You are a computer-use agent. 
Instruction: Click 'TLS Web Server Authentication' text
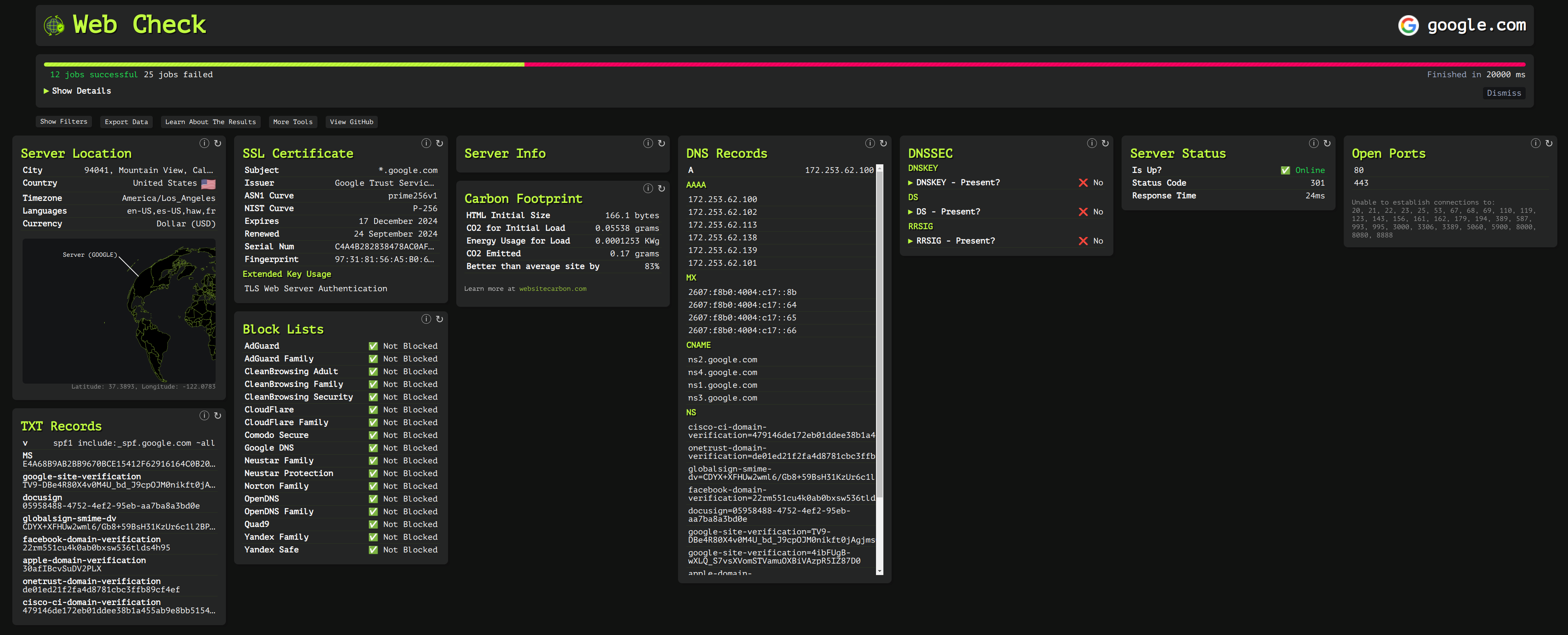315,289
